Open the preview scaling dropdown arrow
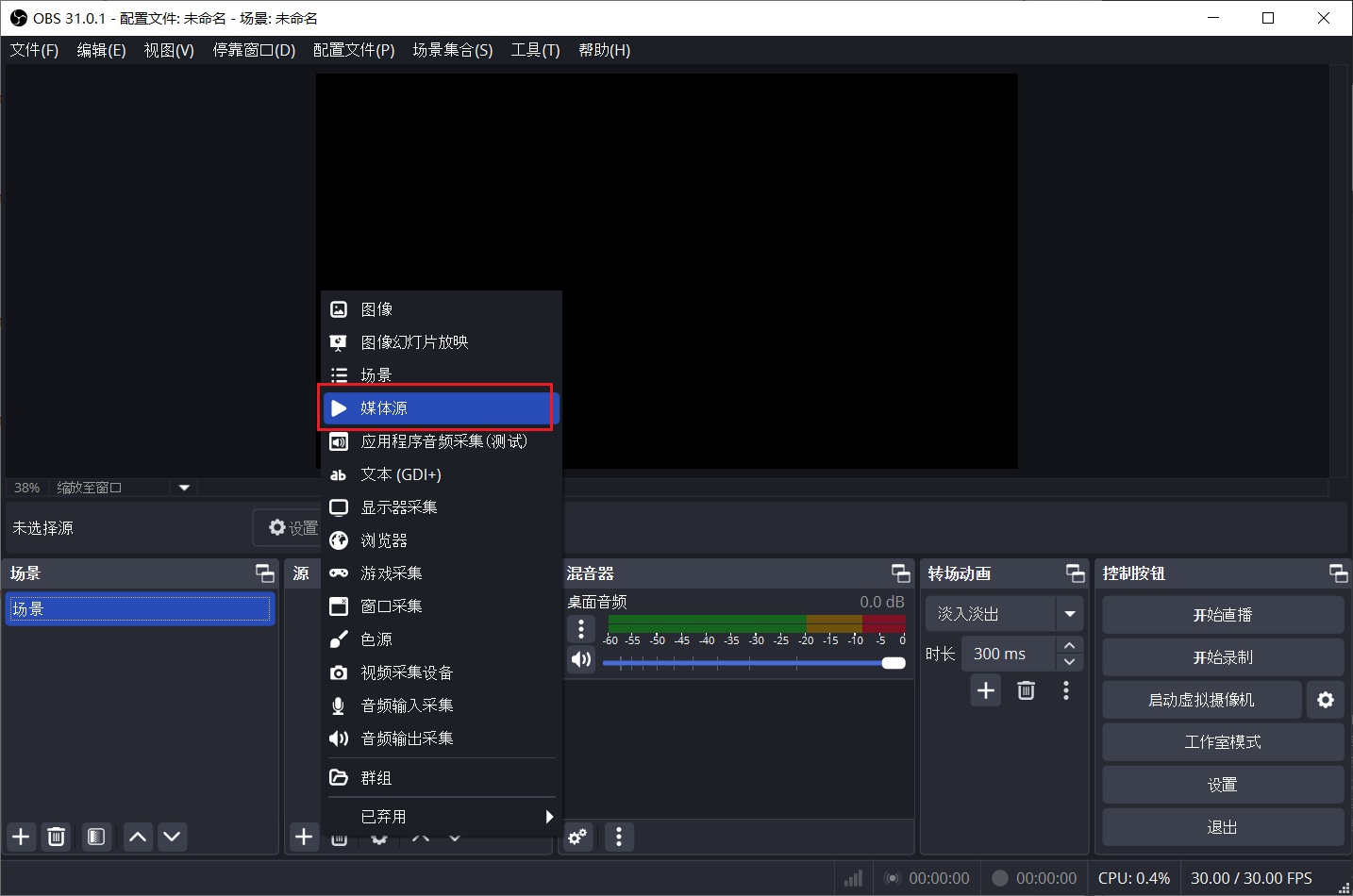This screenshot has width=1353, height=896. [184, 488]
